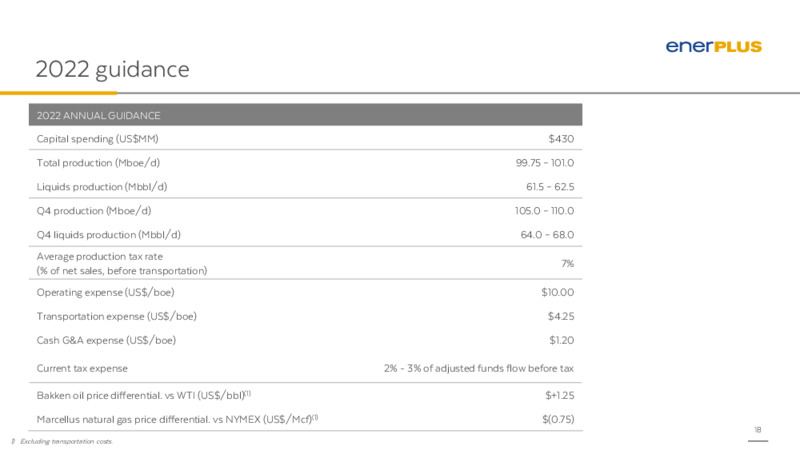This screenshot has height=450, width=800.
Task: Select the Cash G&A expense (US$/boe) label
Action: [x=106, y=340]
